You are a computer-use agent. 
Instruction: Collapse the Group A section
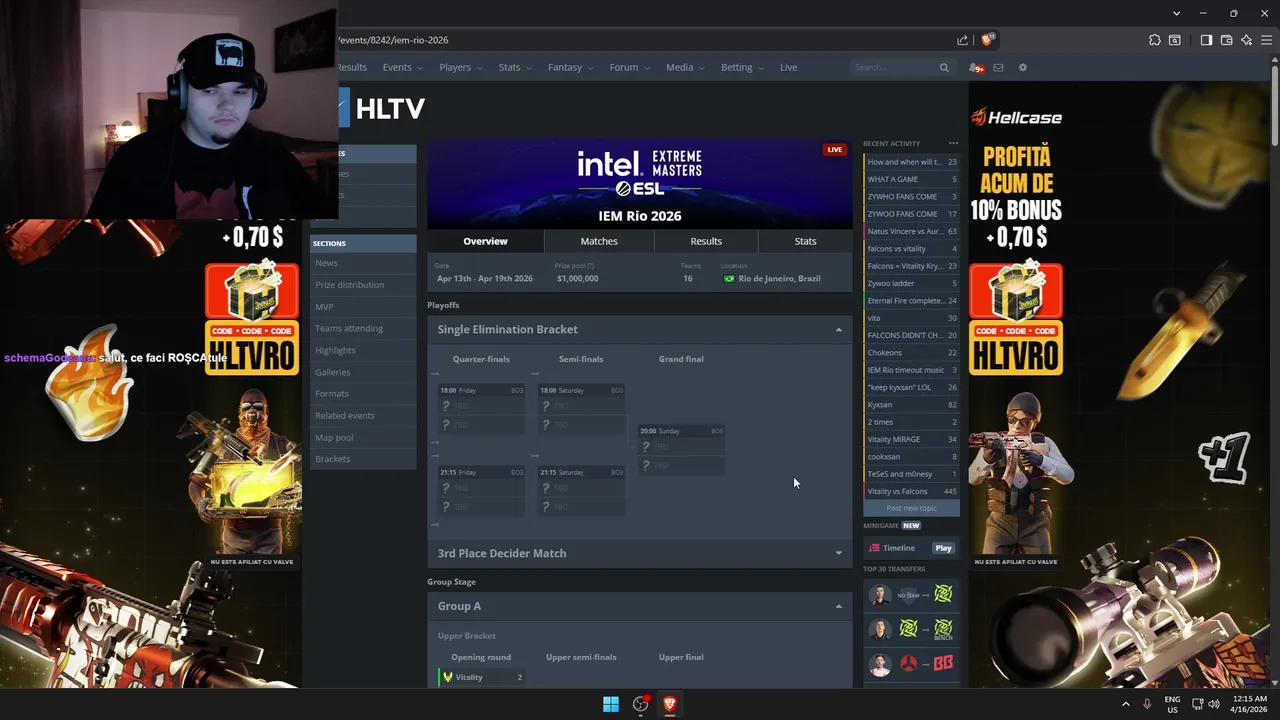pyautogui.click(x=839, y=606)
